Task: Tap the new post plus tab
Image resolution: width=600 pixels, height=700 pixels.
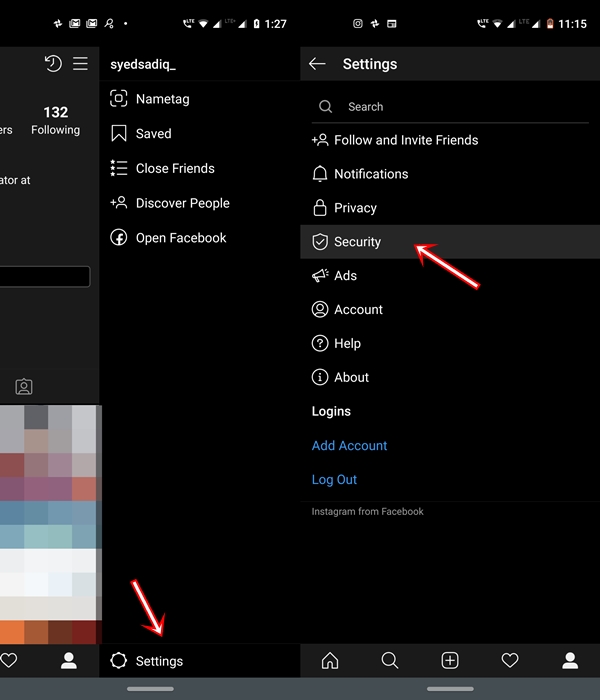Action: click(450, 660)
